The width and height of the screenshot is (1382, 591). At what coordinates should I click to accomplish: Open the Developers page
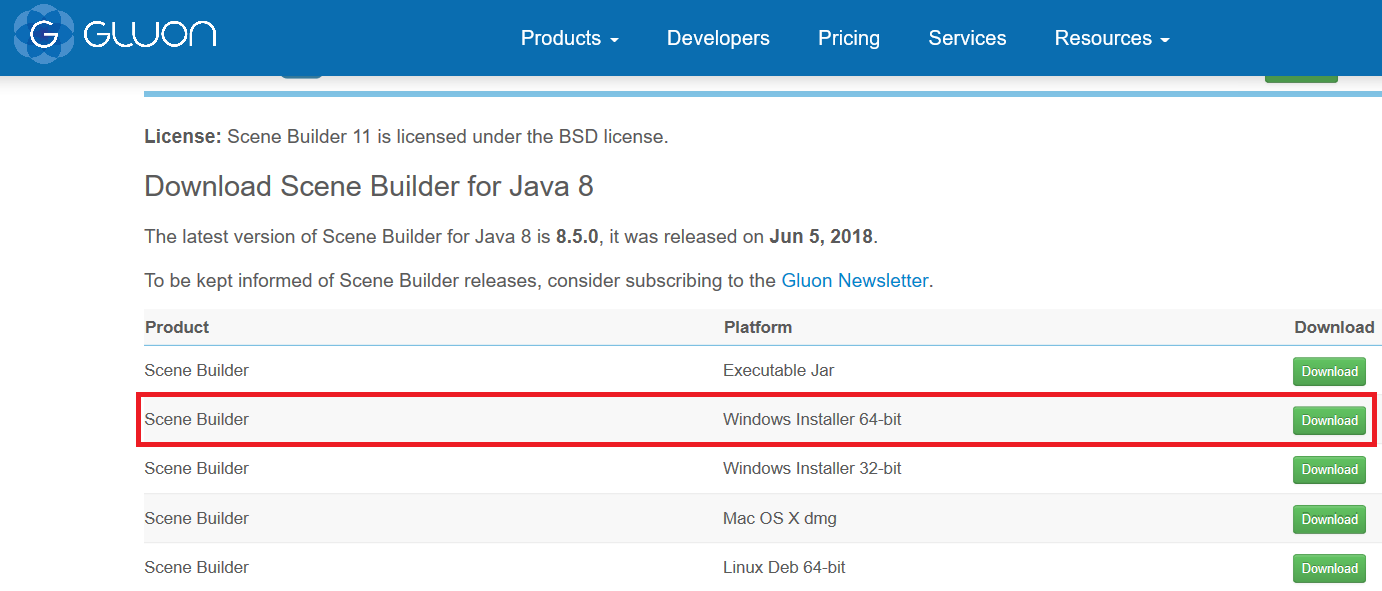(718, 38)
